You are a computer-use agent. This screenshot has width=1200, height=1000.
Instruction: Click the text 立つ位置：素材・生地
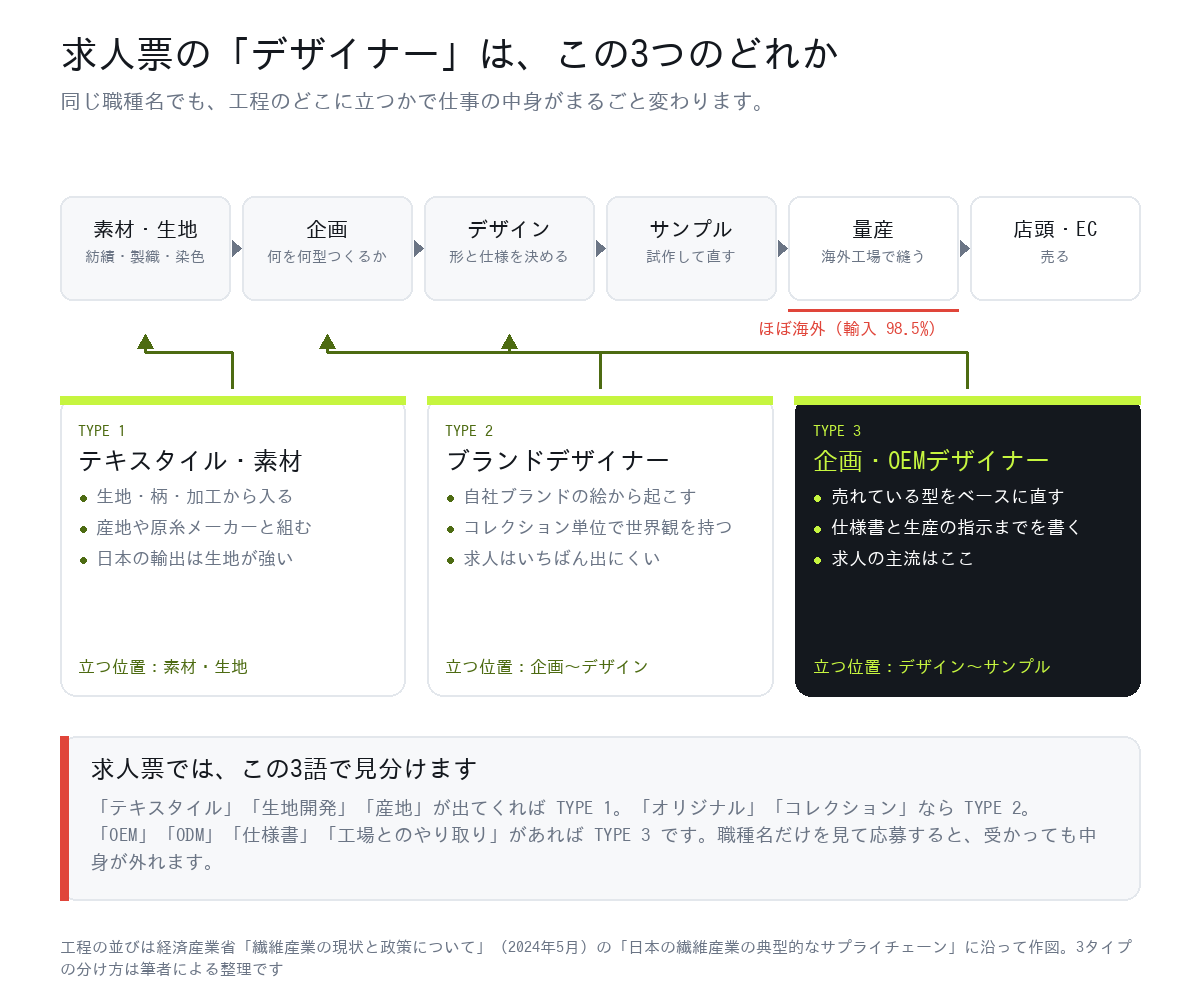[x=162, y=667]
